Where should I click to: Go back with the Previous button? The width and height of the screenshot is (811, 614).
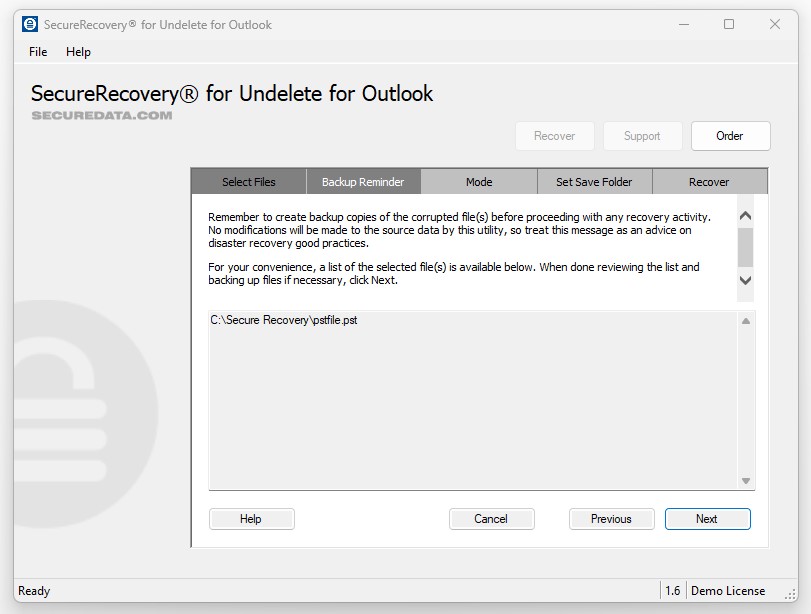pos(611,519)
